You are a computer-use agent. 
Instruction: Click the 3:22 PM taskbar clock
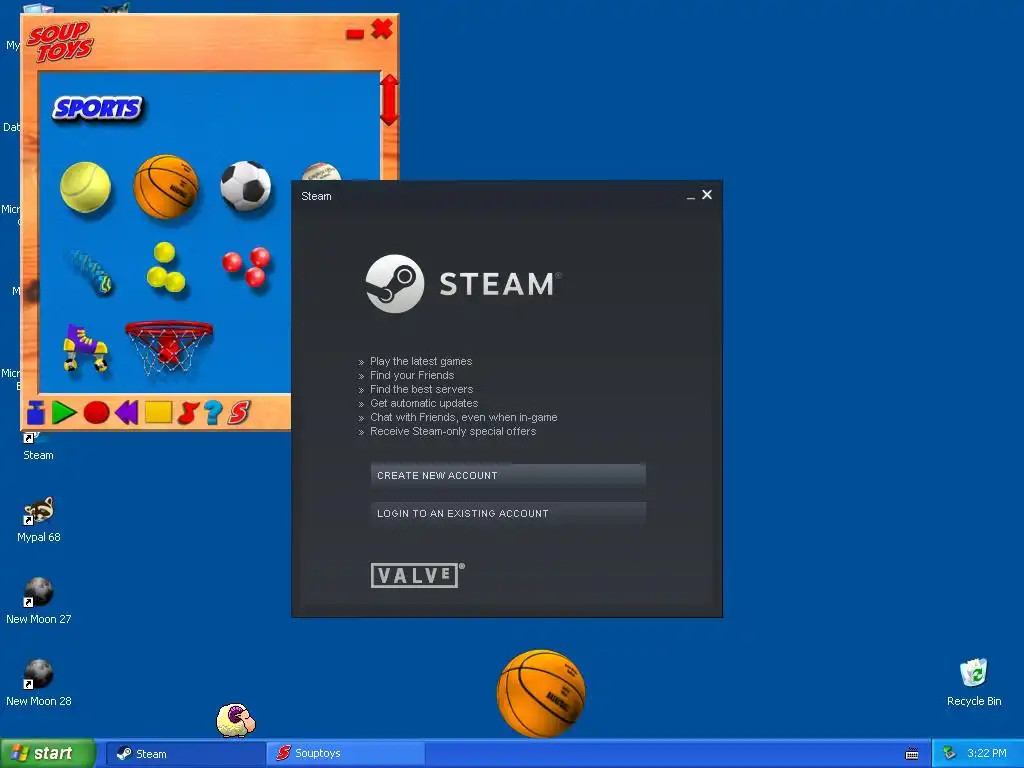click(x=987, y=753)
